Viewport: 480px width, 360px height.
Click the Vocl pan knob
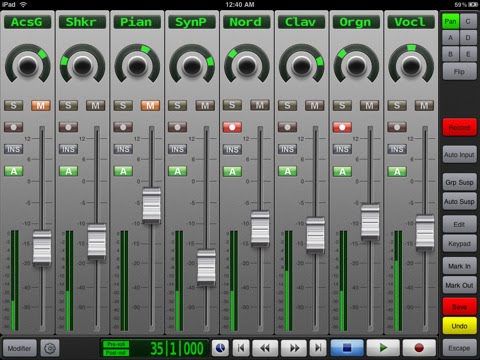pos(411,65)
